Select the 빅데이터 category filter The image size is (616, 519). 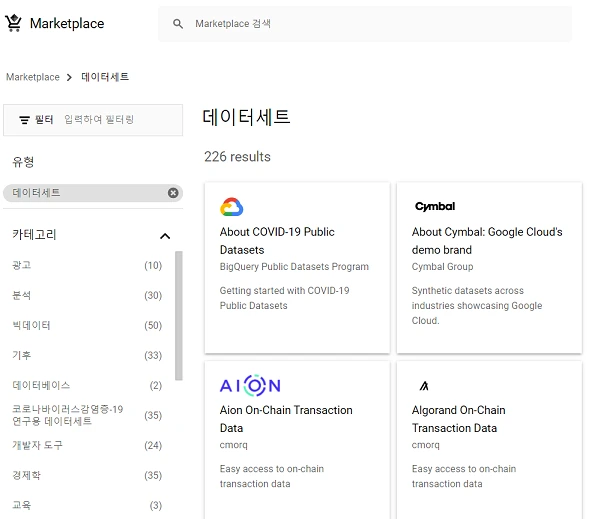click(x=31, y=326)
